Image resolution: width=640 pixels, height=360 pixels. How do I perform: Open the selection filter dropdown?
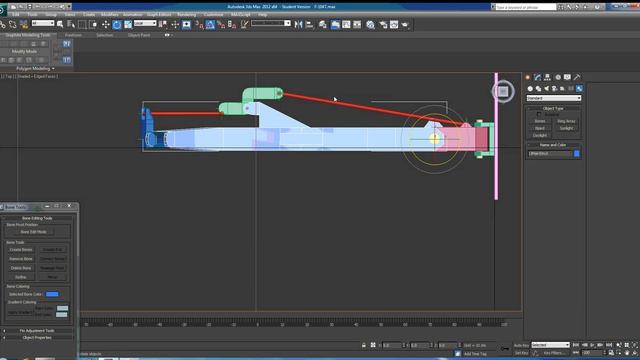[43, 24]
